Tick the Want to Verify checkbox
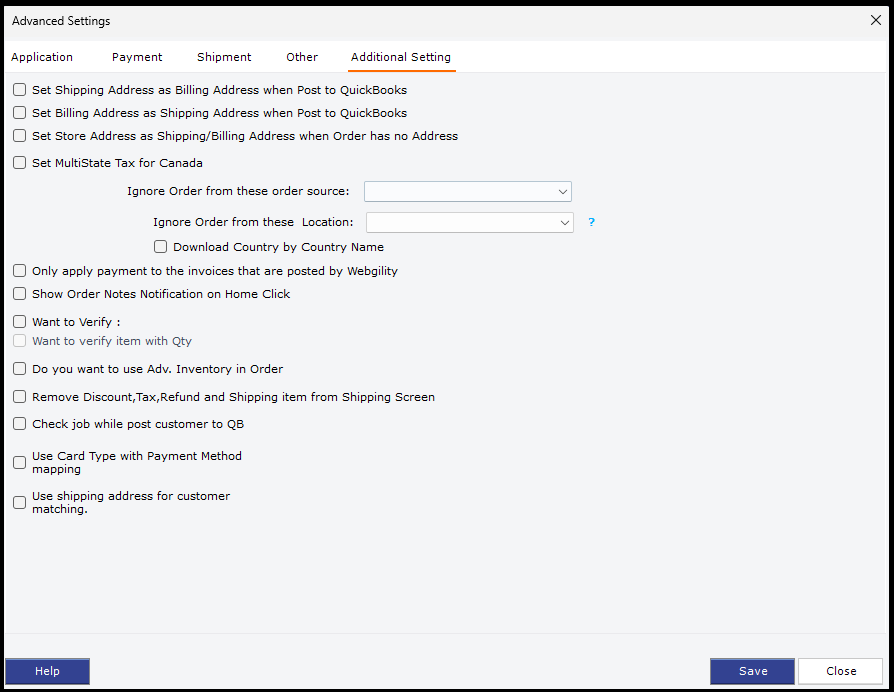Image resolution: width=894 pixels, height=692 pixels. [x=20, y=322]
